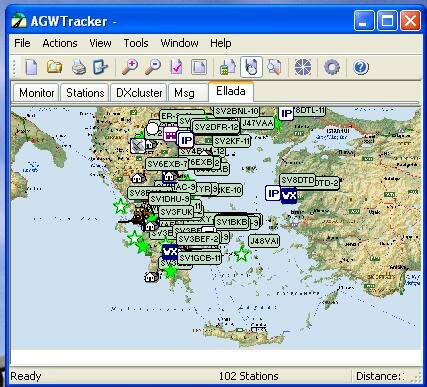This screenshot has height=387, width=427.
Task: Switch to the Monitor tab
Action: (36, 93)
